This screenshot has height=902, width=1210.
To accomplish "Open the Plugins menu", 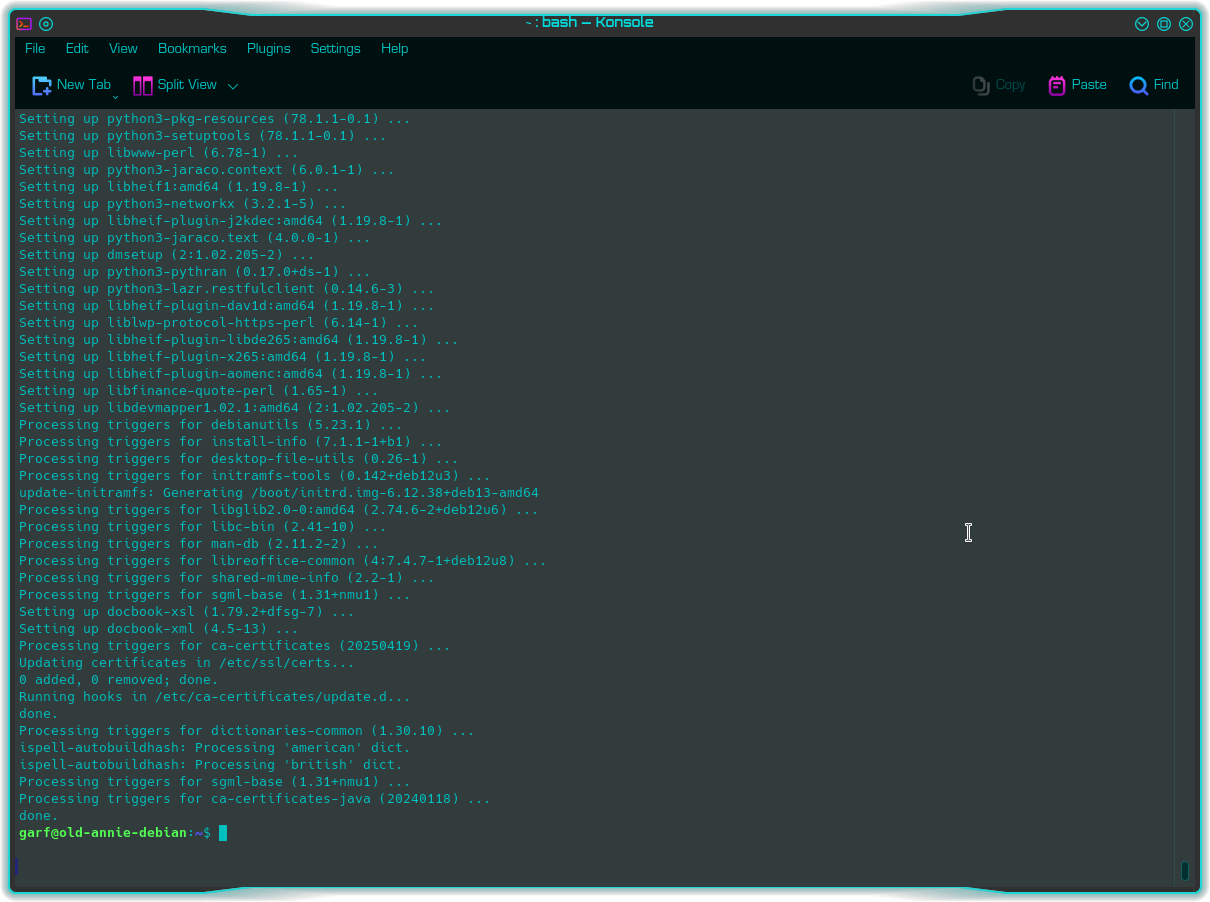I will click(268, 48).
